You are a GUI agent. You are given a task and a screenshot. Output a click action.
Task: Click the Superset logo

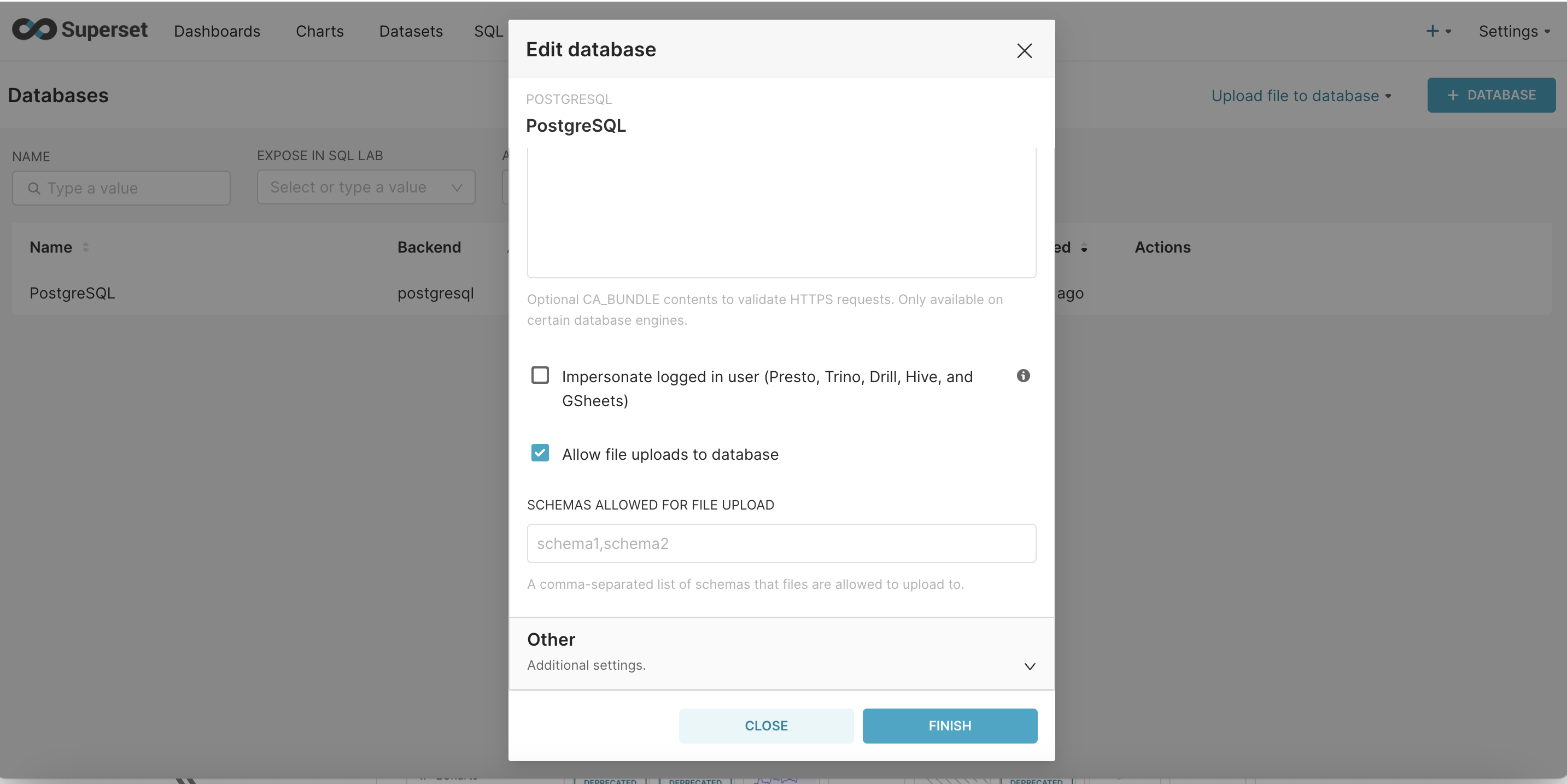(80, 30)
